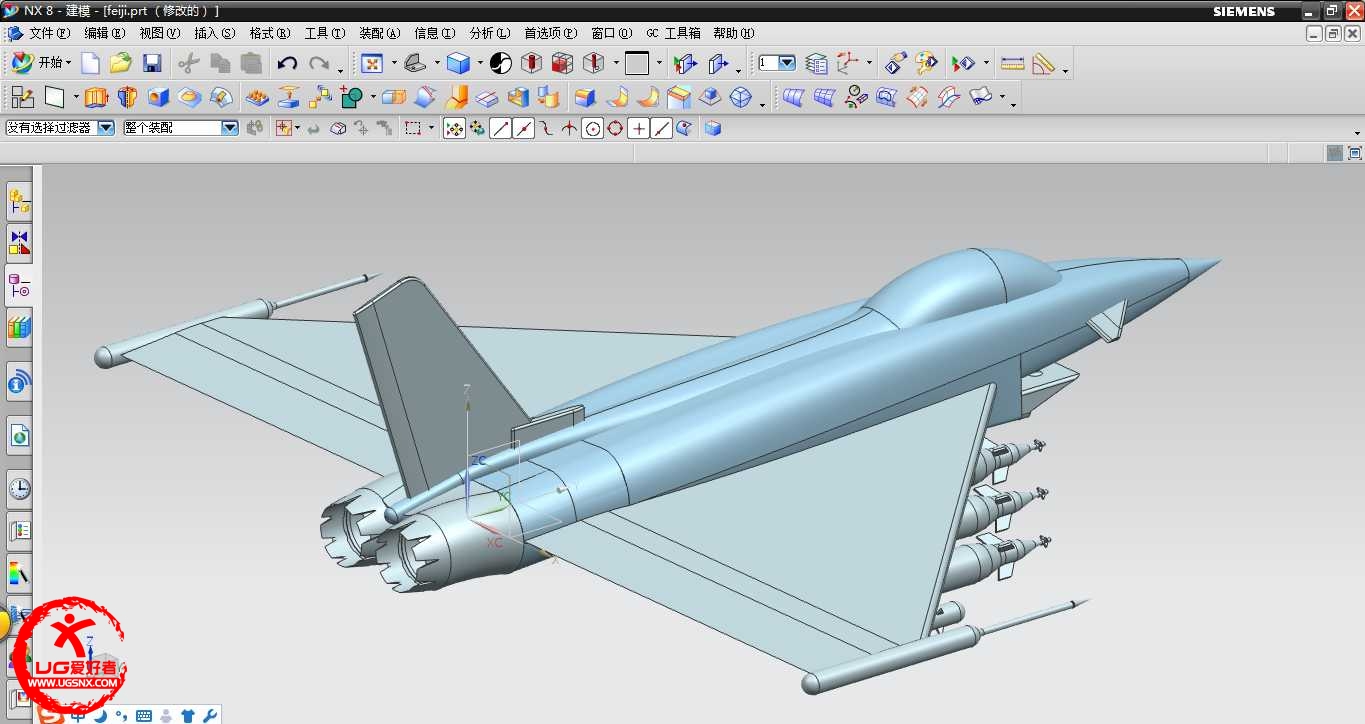Open the Reuse Library sidebar tab
The height and width of the screenshot is (724, 1365).
coord(19,327)
